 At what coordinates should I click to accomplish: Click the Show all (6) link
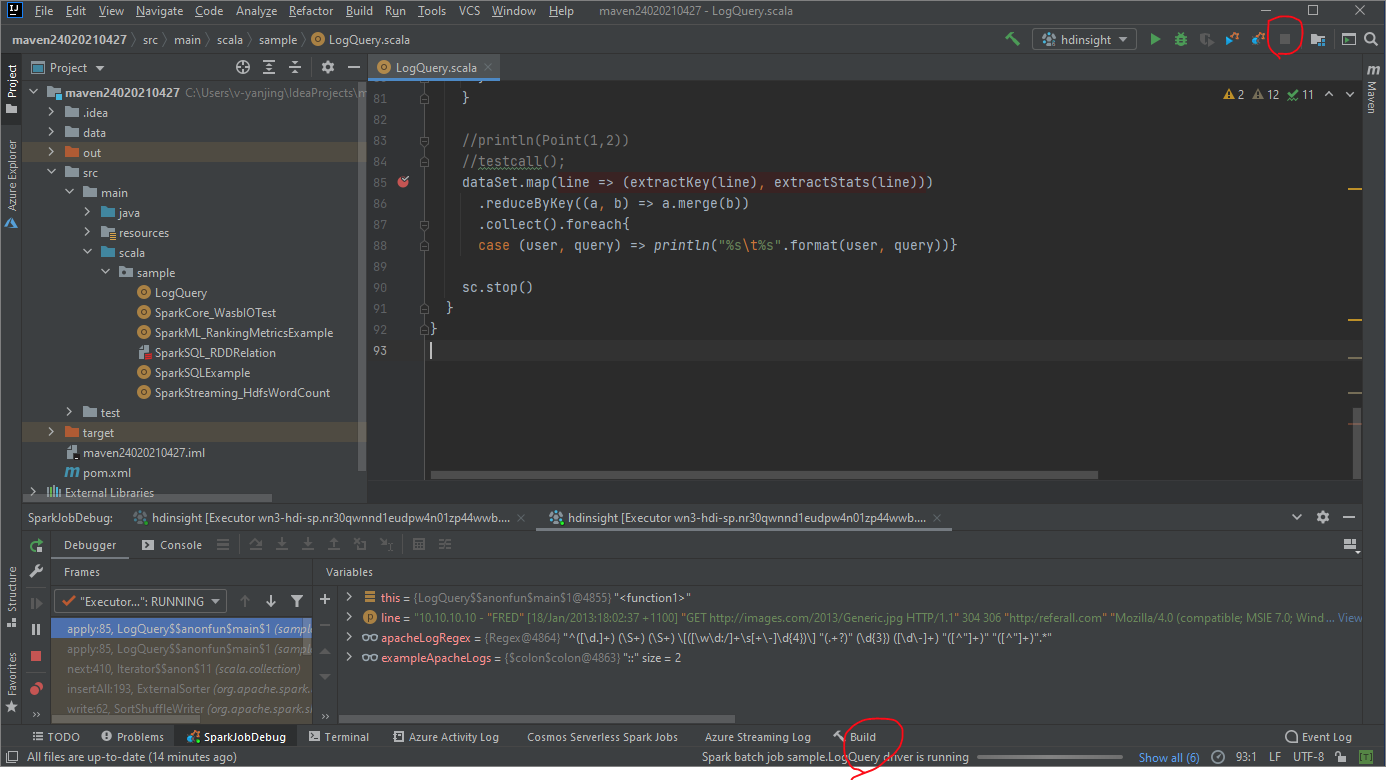[x=1168, y=757]
